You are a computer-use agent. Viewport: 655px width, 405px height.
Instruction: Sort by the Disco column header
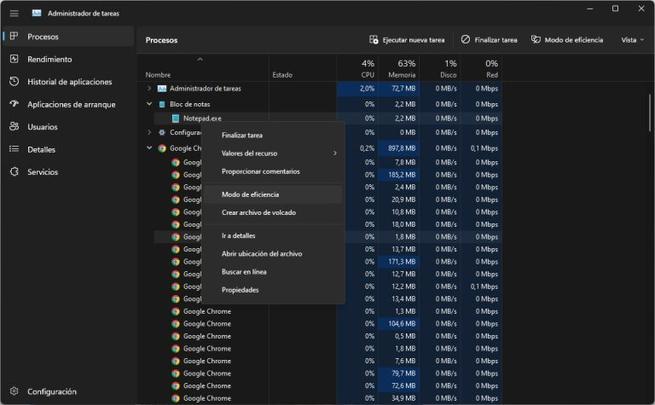pos(440,68)
